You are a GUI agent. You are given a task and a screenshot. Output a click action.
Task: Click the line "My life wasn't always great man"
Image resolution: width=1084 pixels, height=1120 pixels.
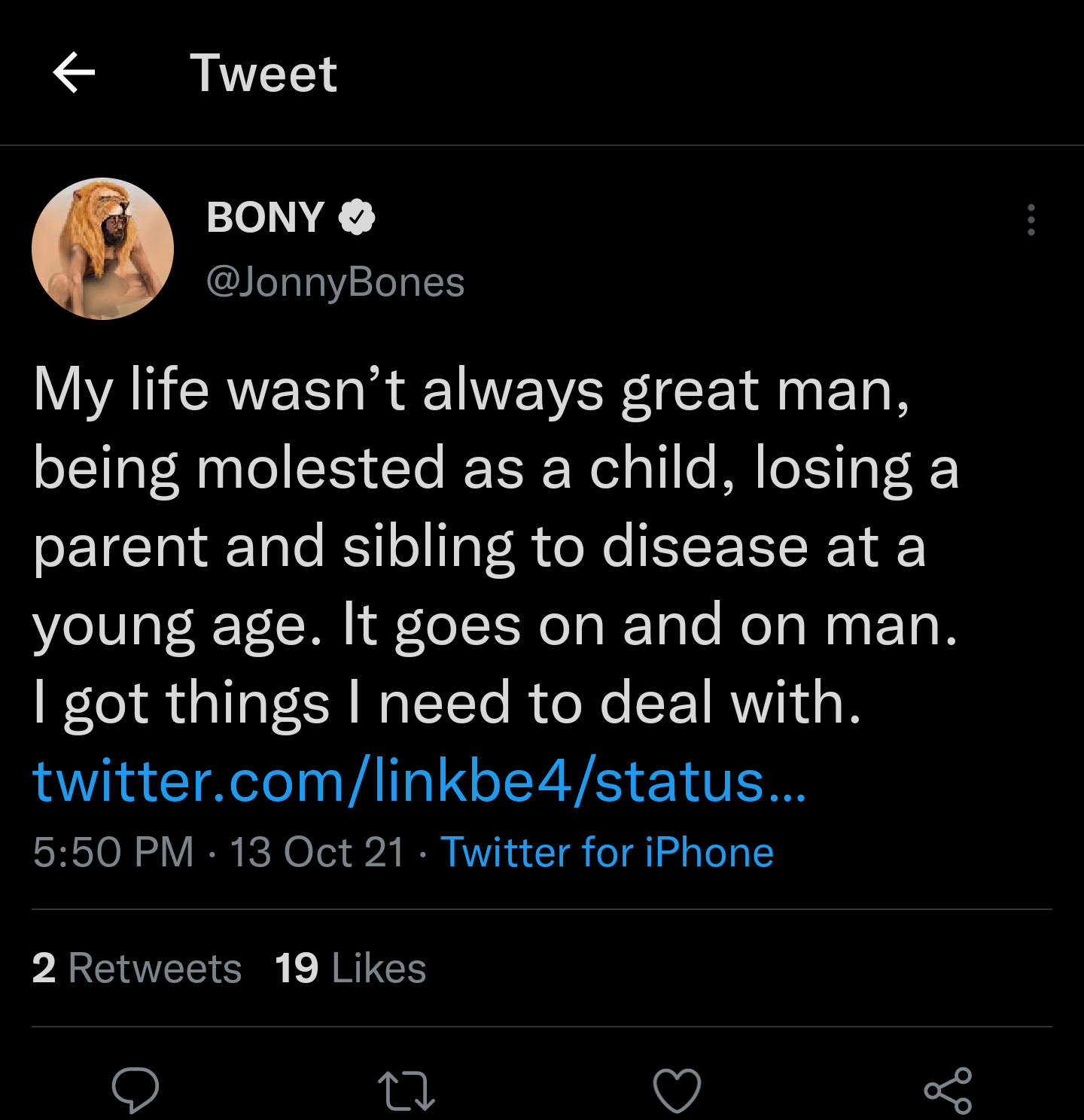point(471,390)
